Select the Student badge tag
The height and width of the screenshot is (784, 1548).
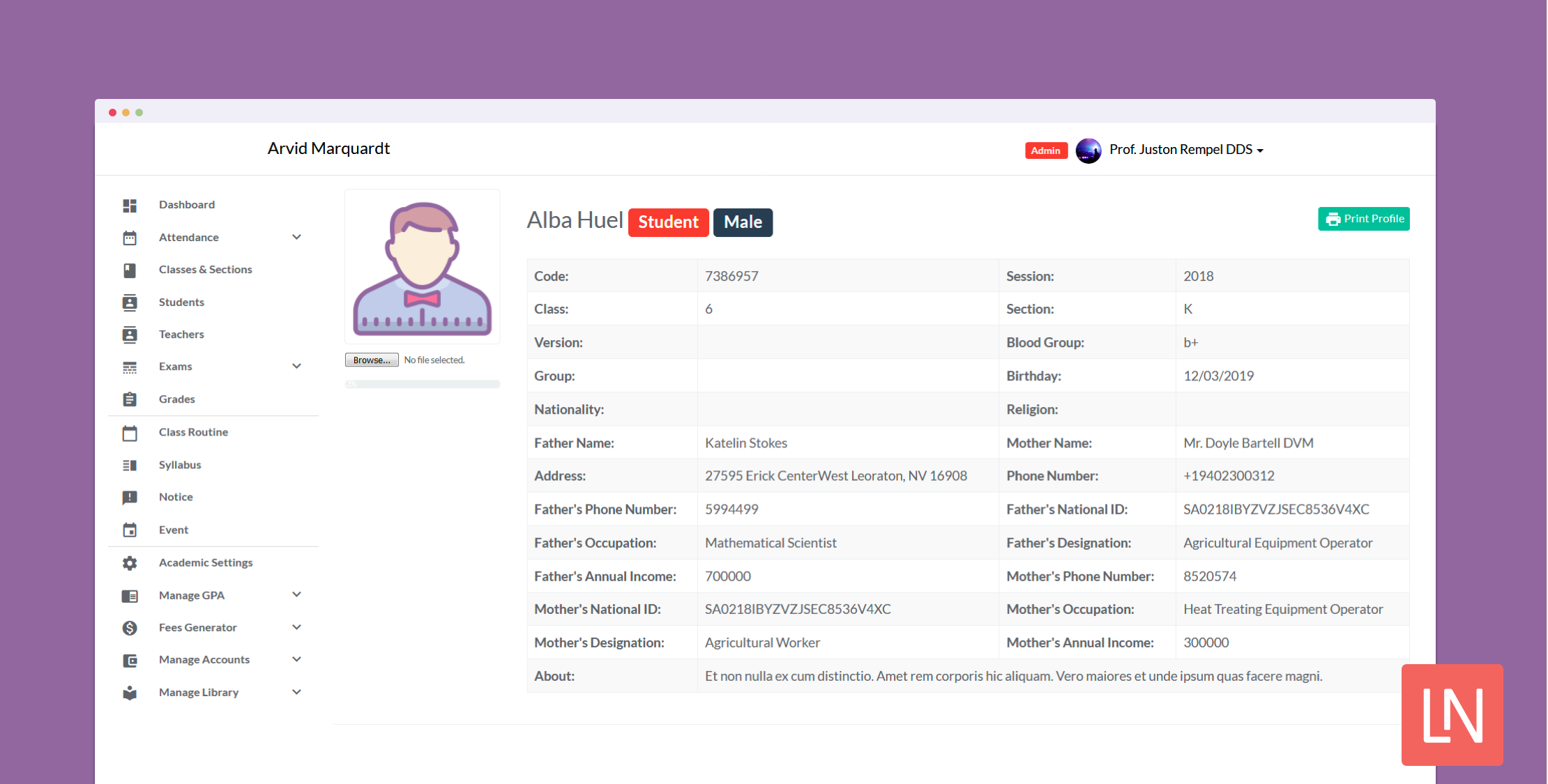pyautogui.click(x=669, y=222)
